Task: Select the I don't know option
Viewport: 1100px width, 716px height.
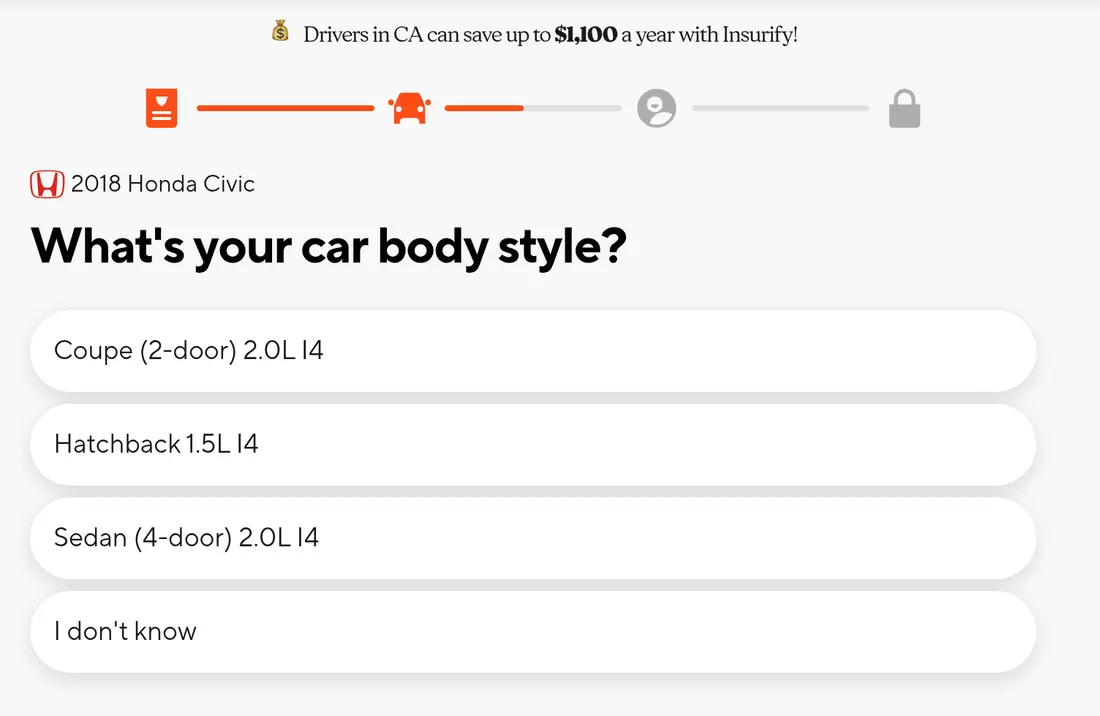Action: (x=533, y=632)
